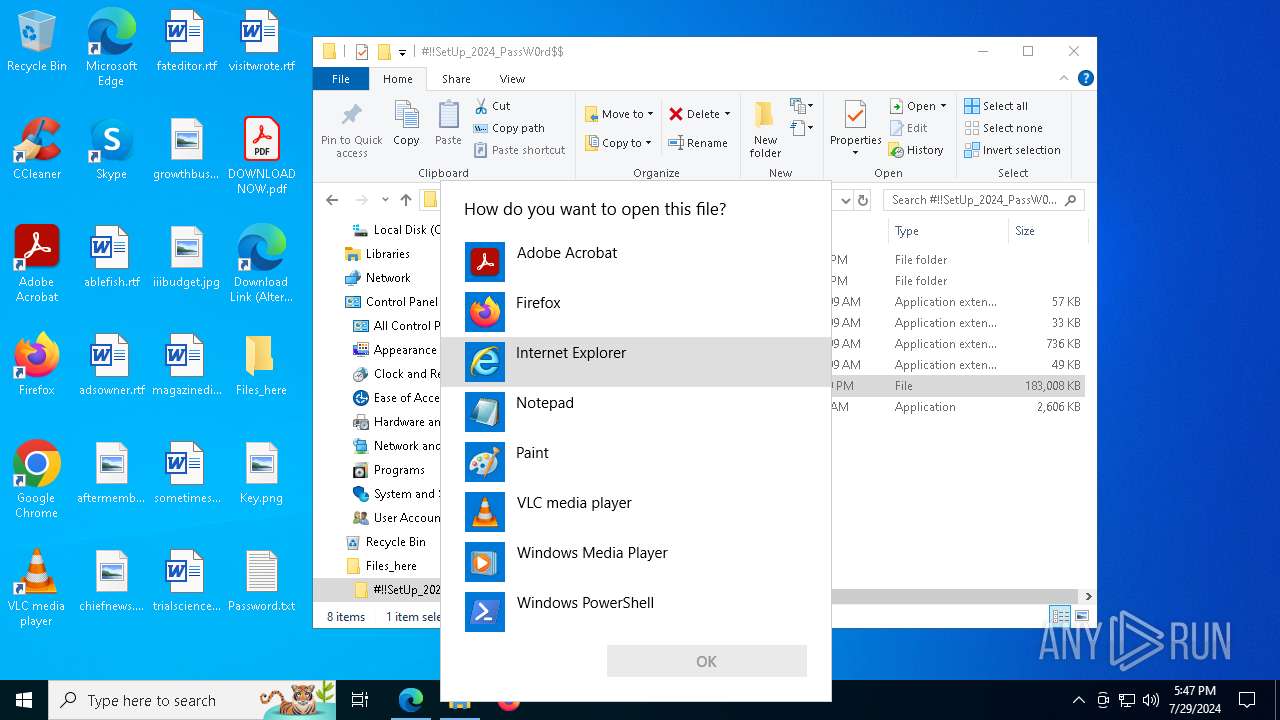Click Select none in the ribbon
Screen dimensions: 1280x720
pos(1003,128)
